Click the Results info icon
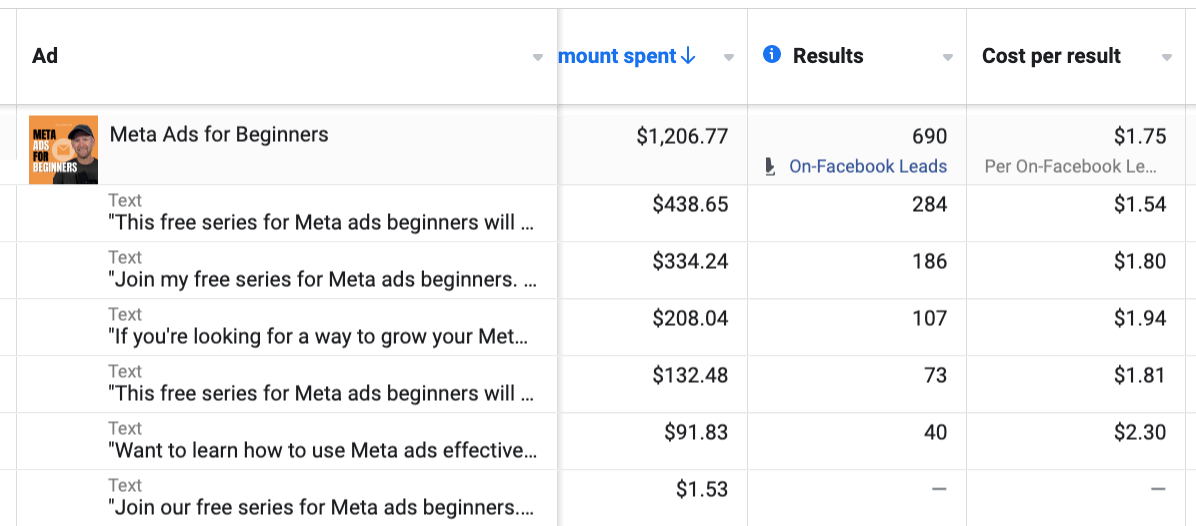 click(772, 55)
